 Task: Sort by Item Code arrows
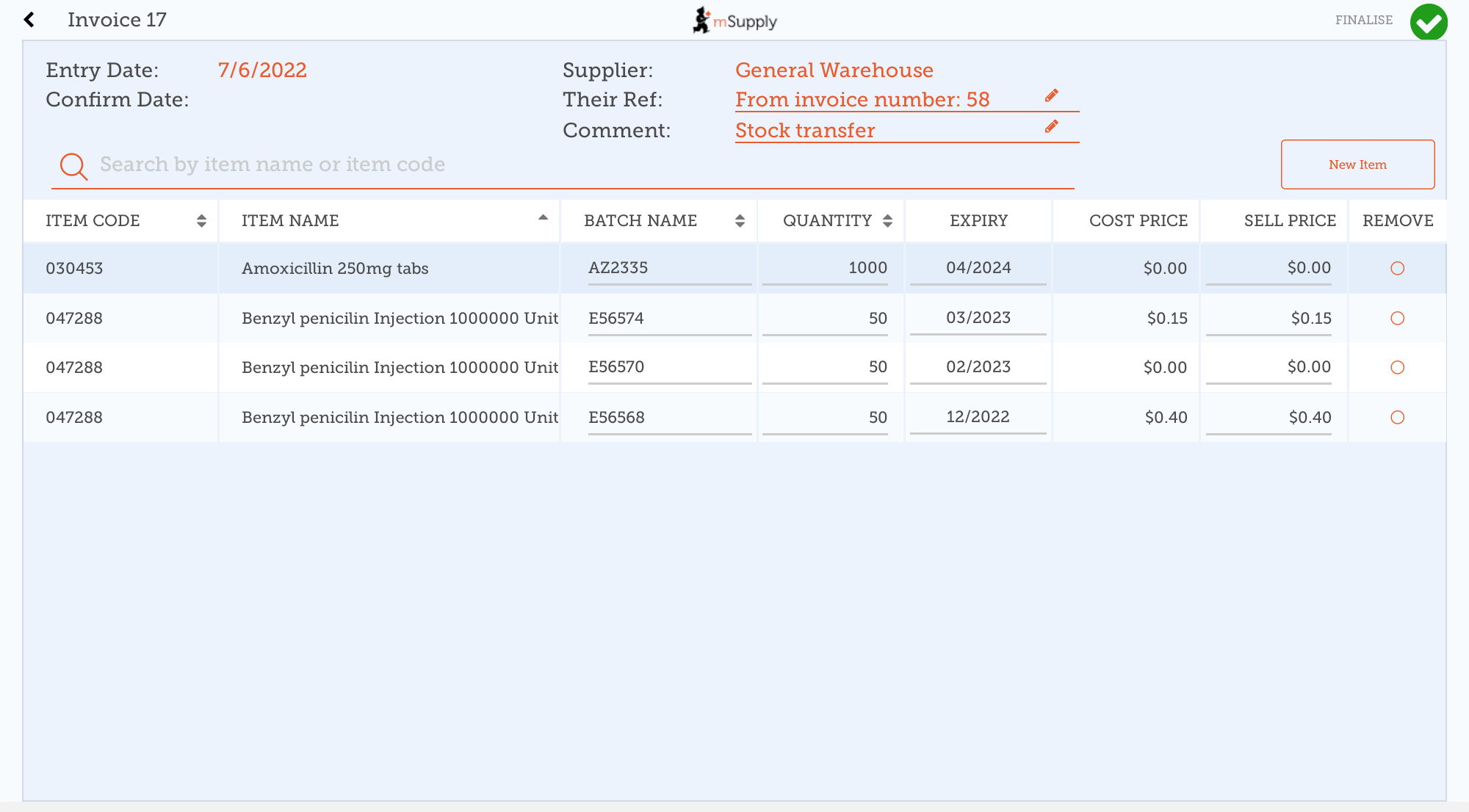pos(201,221)
